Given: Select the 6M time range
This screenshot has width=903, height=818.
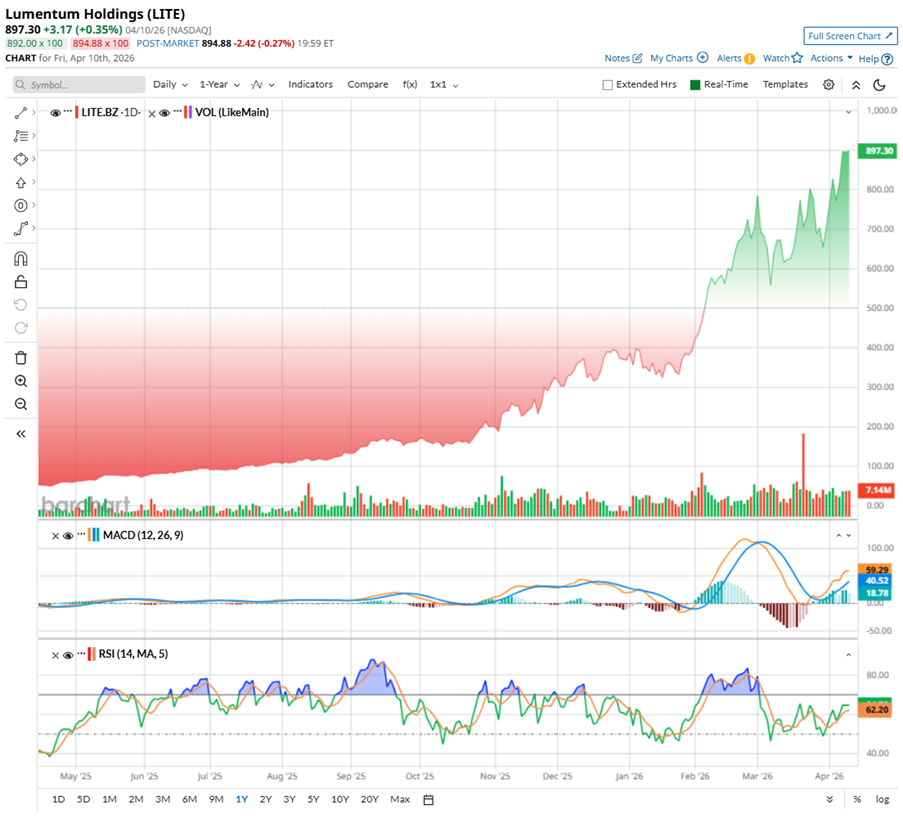Looking at the screenshot, I should click(189, 800).
